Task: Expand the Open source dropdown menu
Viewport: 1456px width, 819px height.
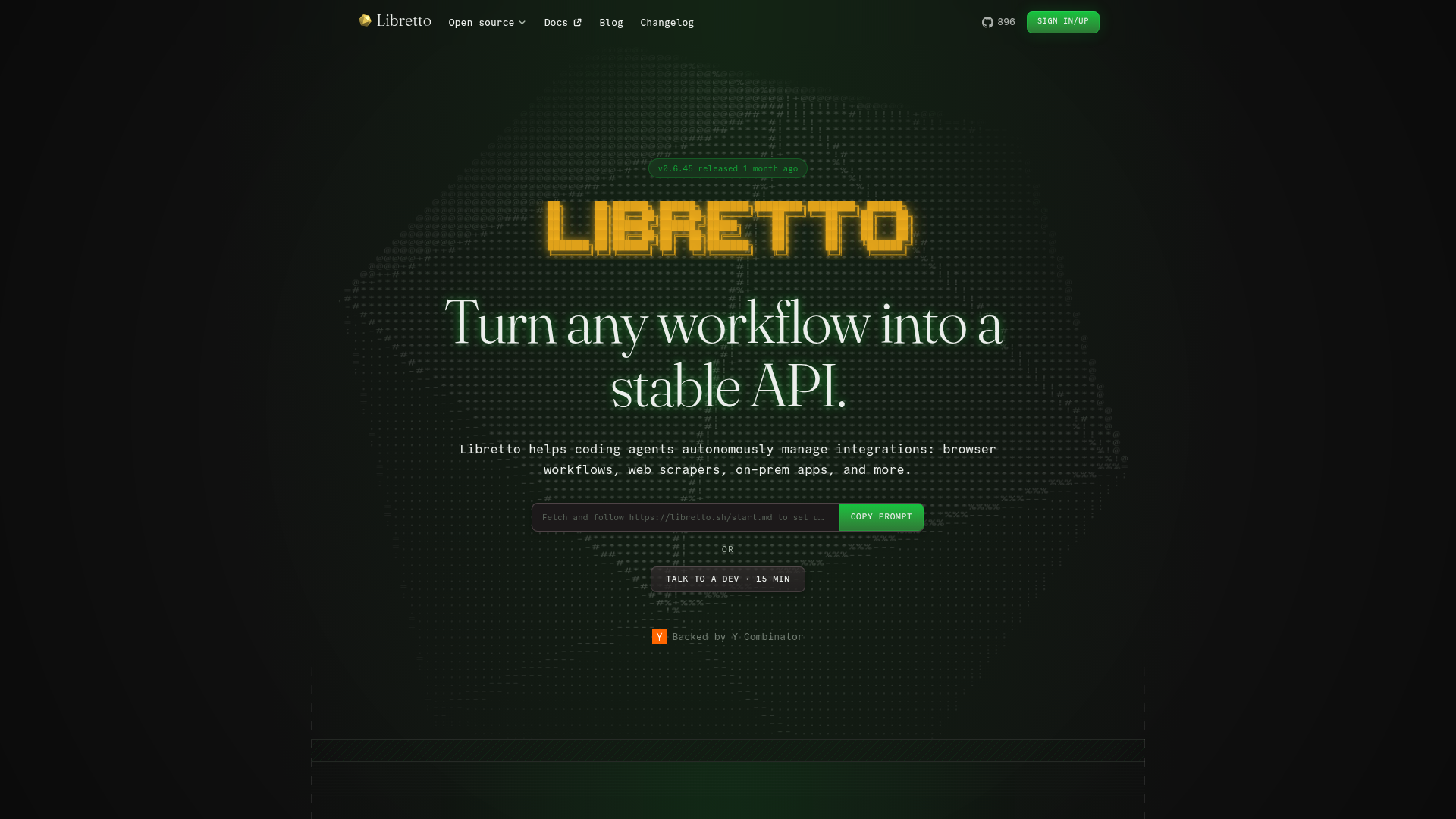Action: click(x=487, y=23)
